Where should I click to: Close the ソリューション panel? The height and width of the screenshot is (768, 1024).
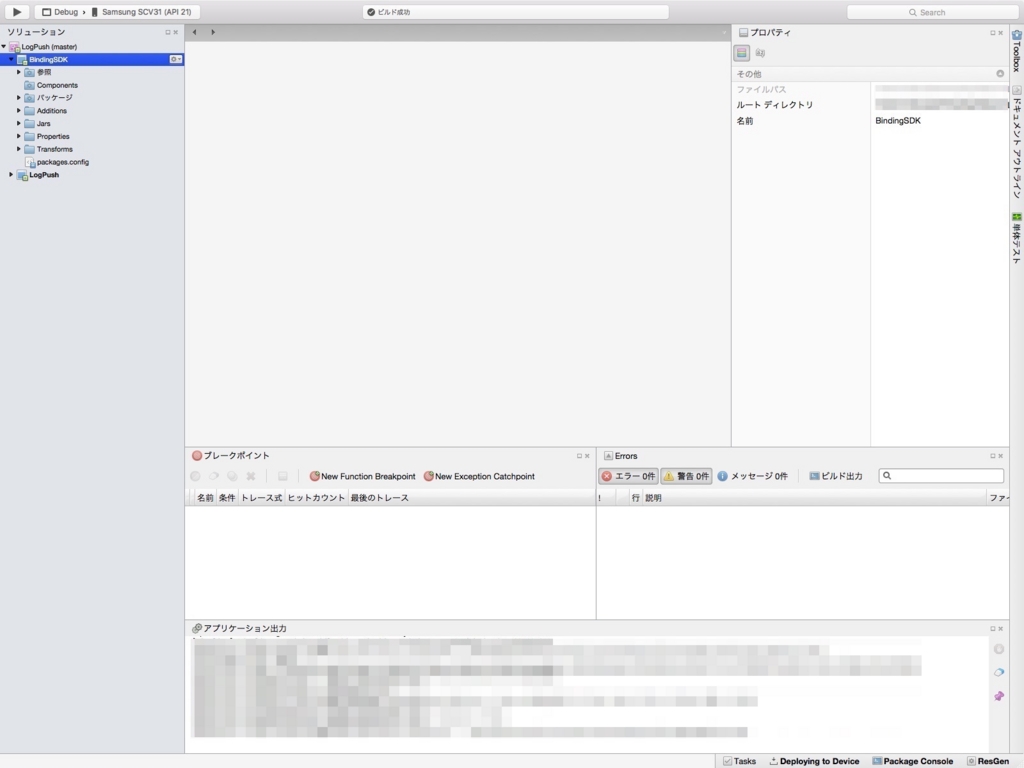[176, 32]
